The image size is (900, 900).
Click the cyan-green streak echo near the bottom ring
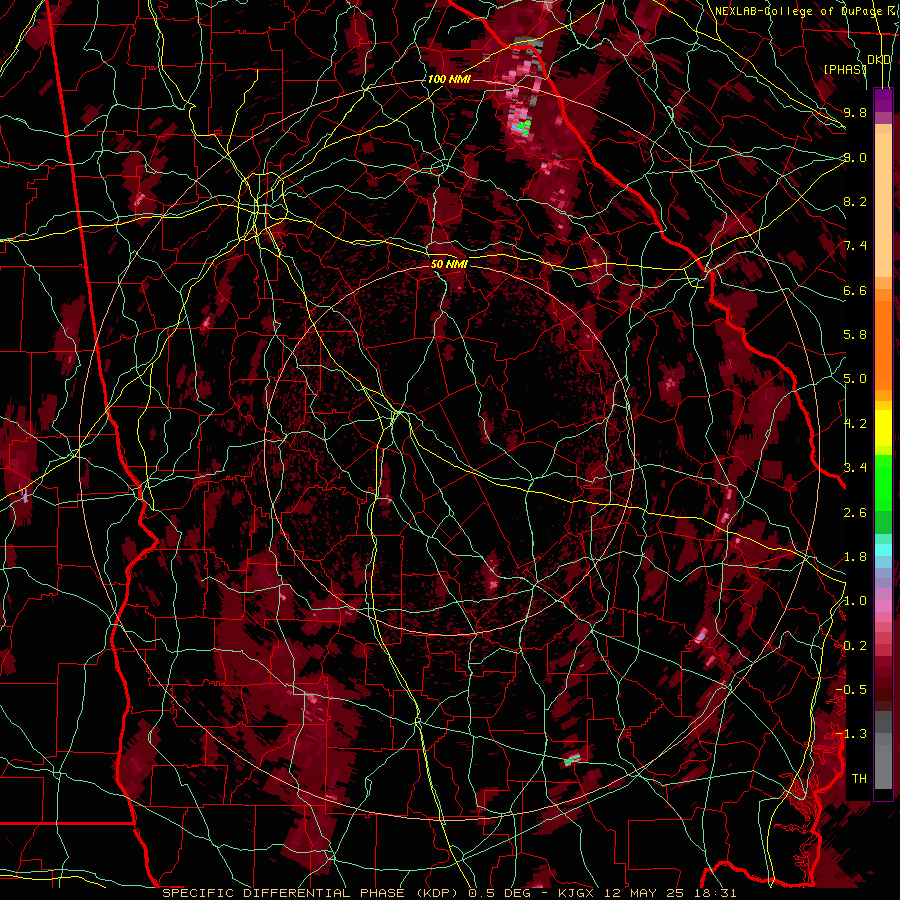point(572,760)
